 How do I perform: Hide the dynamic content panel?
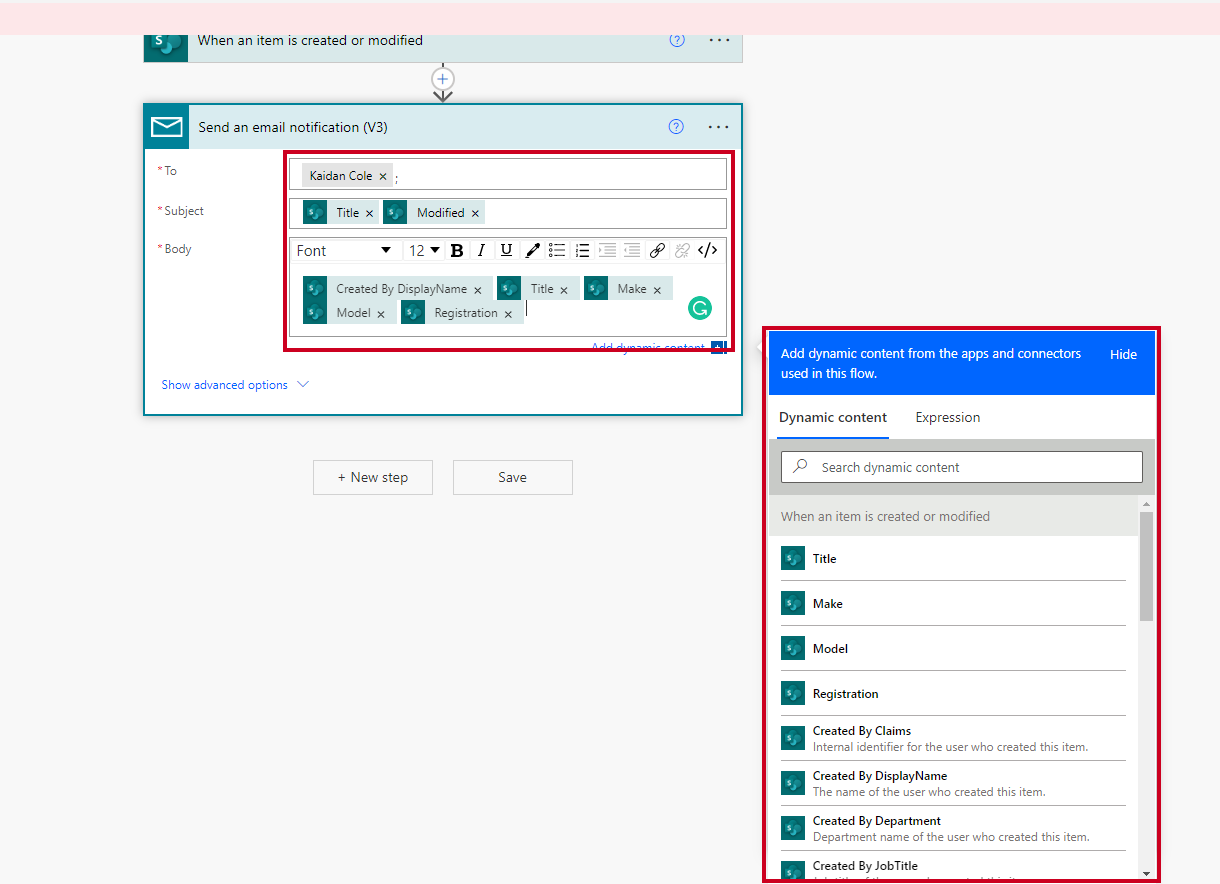point(1124,354)
